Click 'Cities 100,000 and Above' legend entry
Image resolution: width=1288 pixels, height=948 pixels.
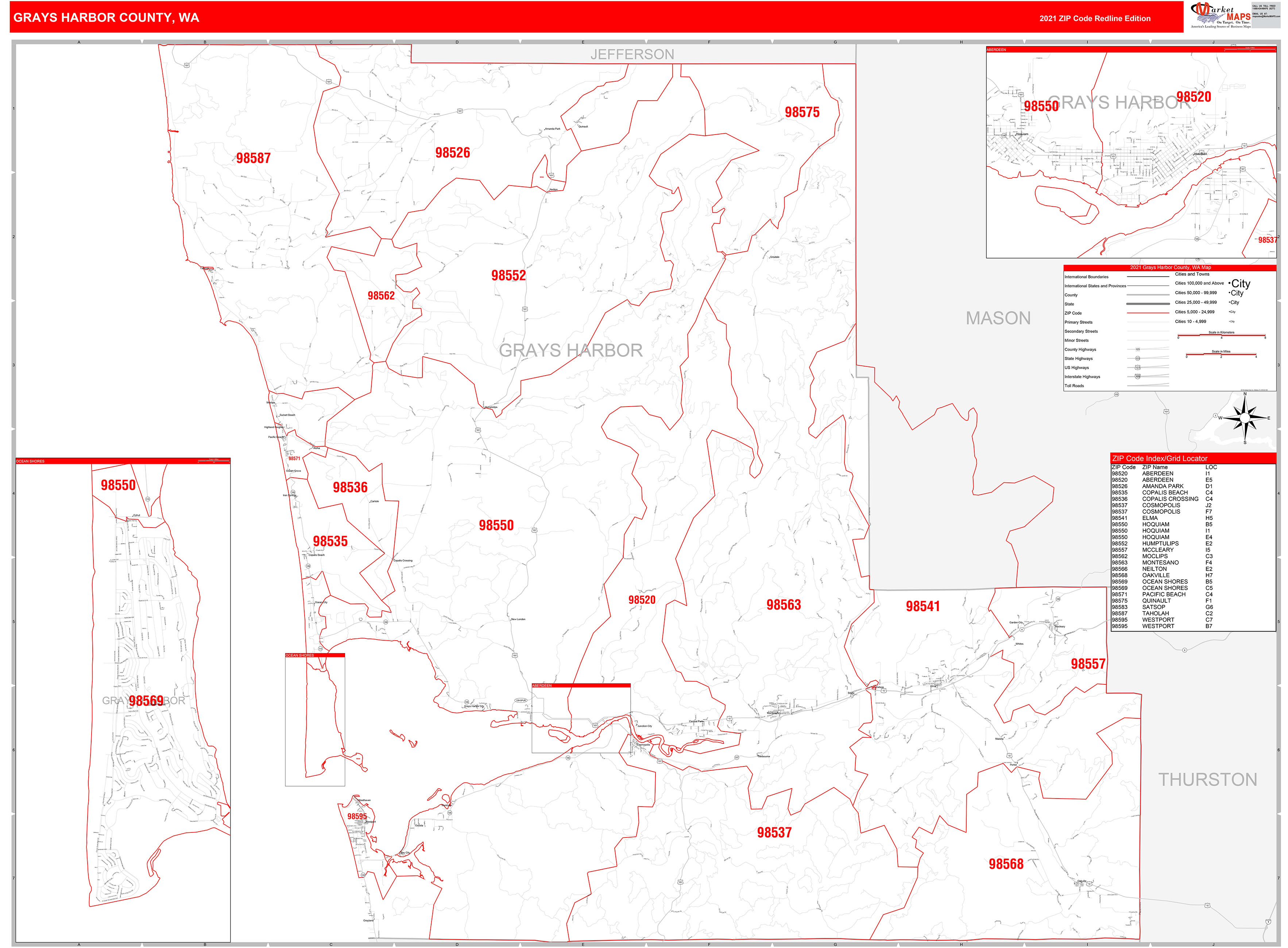coord(1199,283)
